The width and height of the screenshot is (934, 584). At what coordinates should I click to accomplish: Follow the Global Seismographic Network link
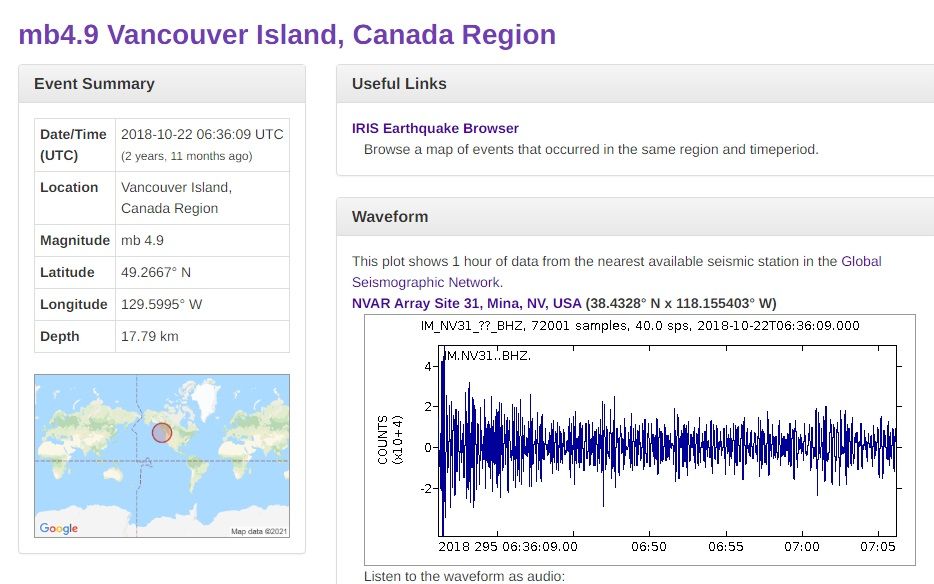coord(861,261)
